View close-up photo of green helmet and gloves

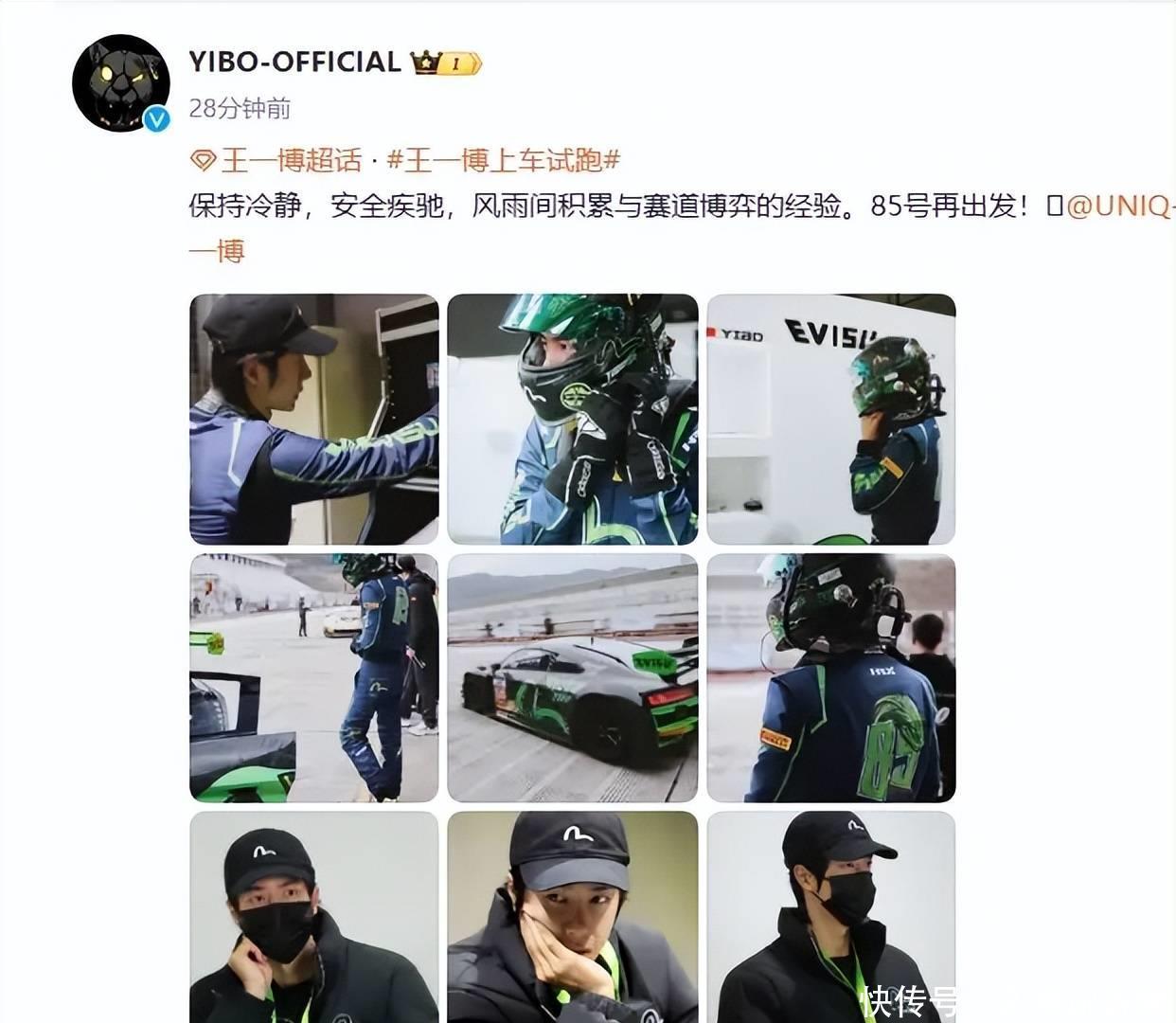pos(573,419)
